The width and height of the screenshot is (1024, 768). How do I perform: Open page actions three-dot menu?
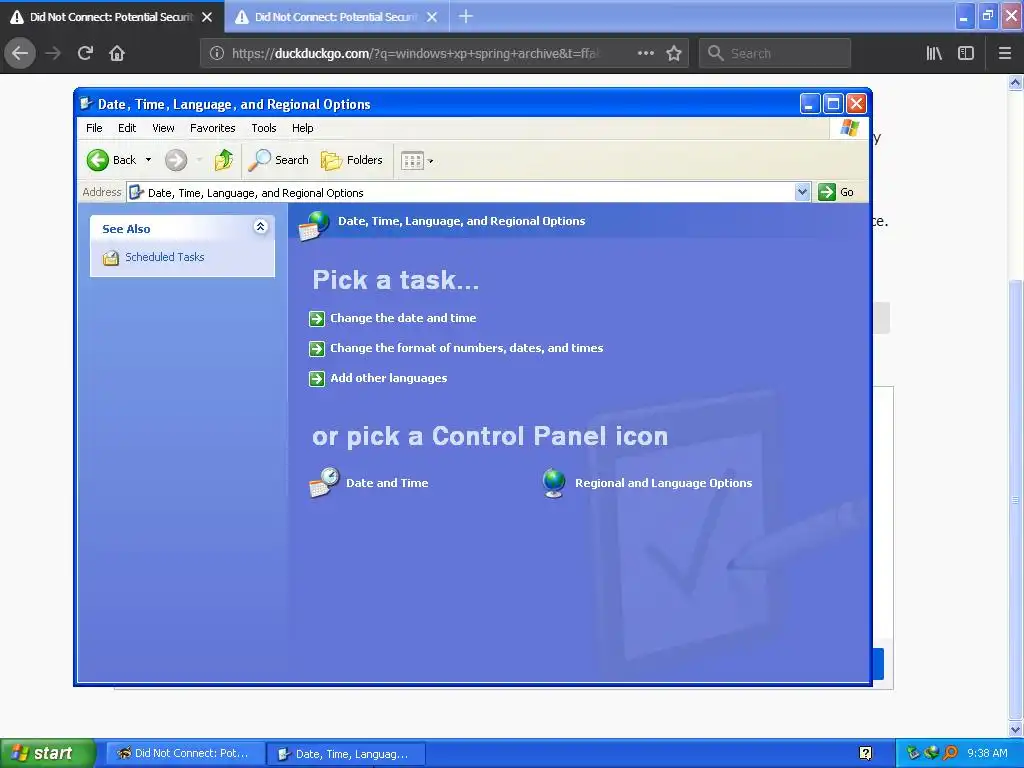[646, 53]
